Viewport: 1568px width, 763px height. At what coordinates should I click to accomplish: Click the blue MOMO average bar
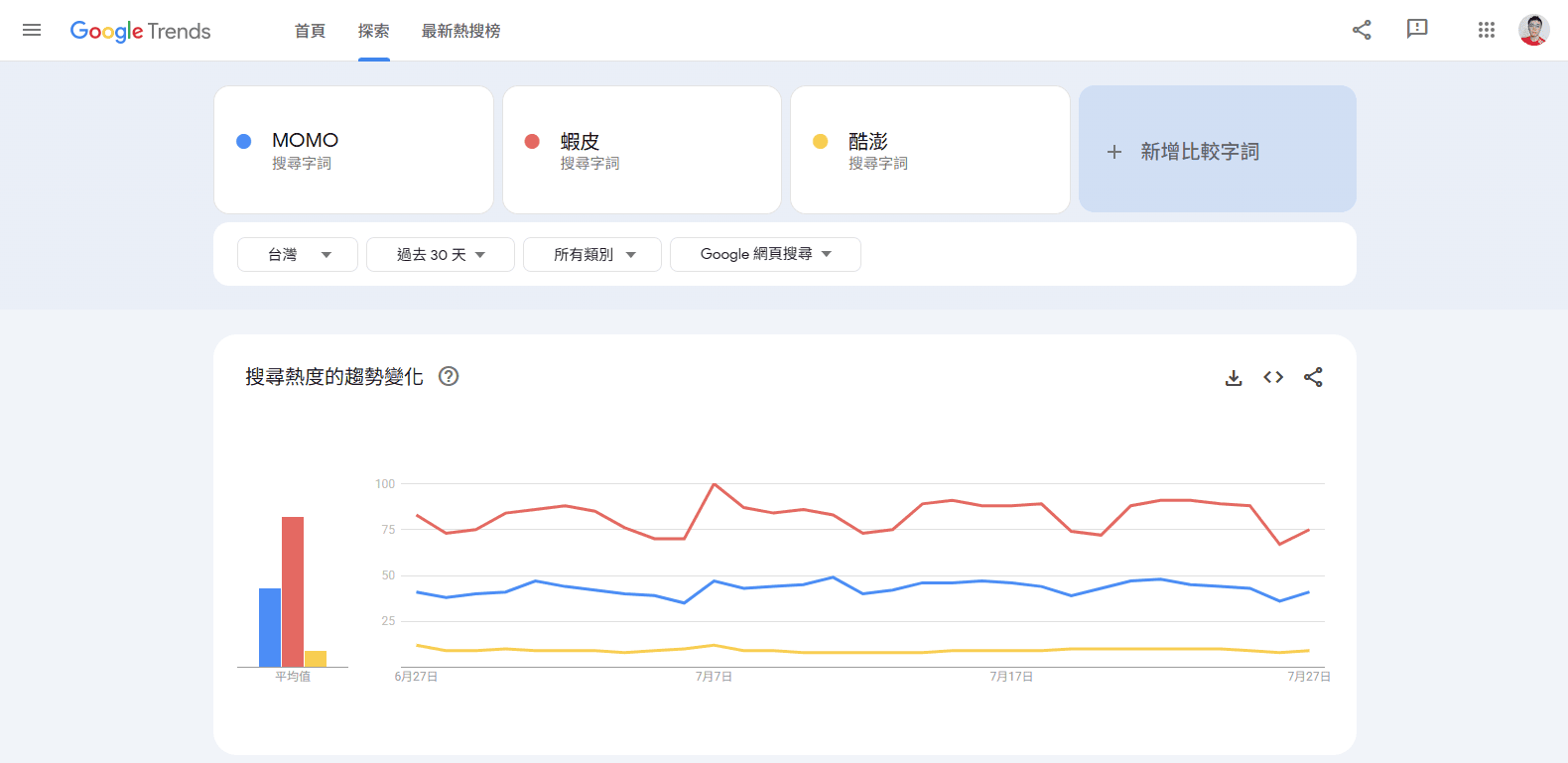[x=270, y=627]
